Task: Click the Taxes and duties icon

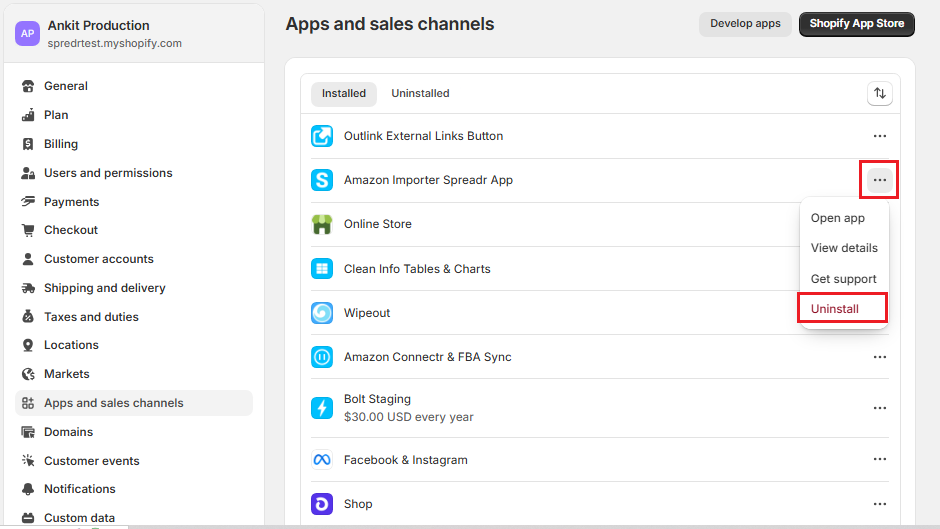Action: (x=28, y=317)
